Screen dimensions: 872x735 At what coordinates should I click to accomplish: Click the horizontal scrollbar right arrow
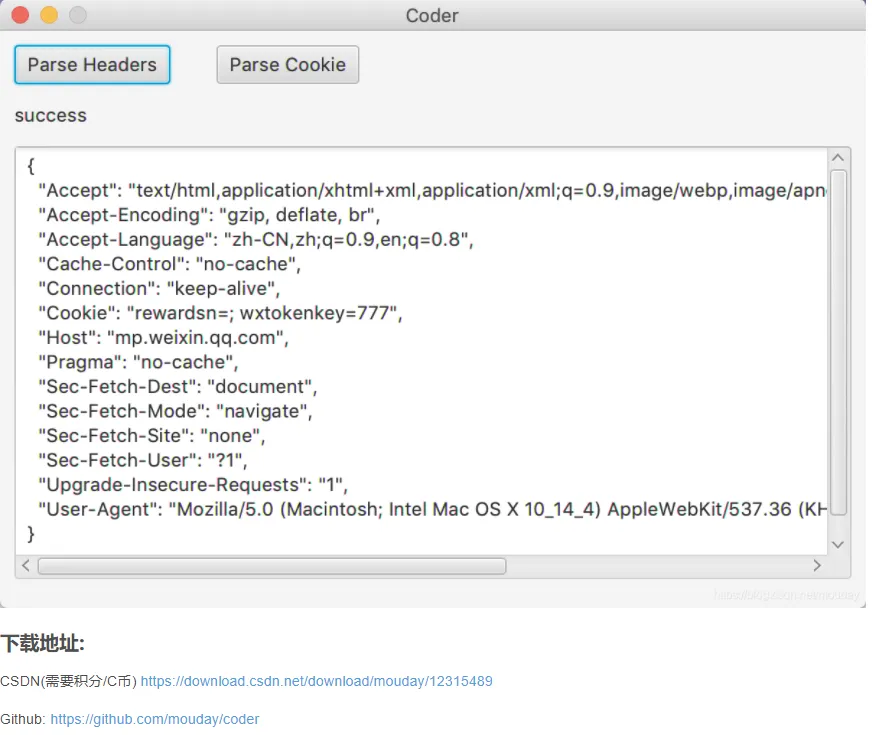[x=817, y=566]
